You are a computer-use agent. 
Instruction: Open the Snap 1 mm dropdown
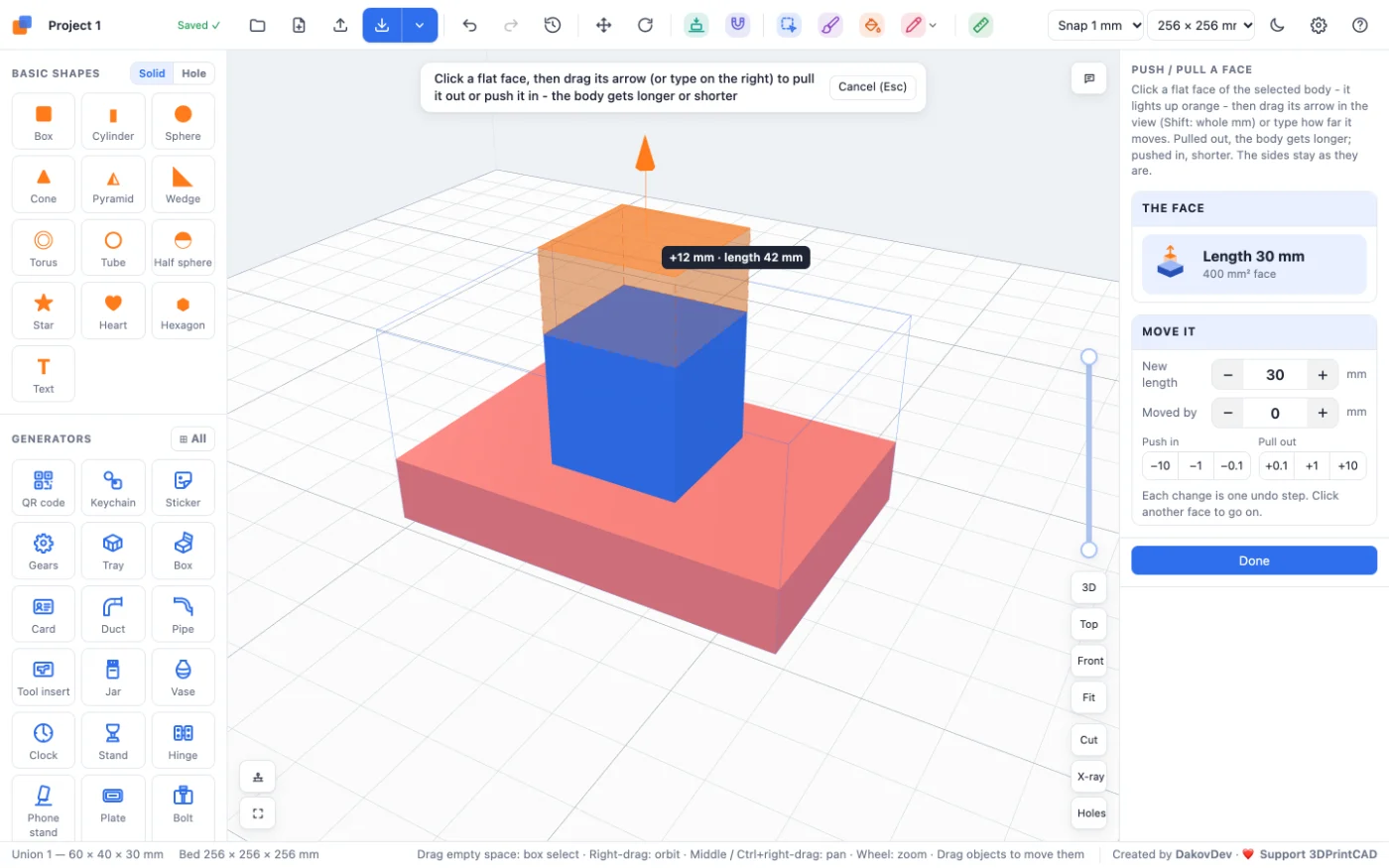pos(1096,26)
